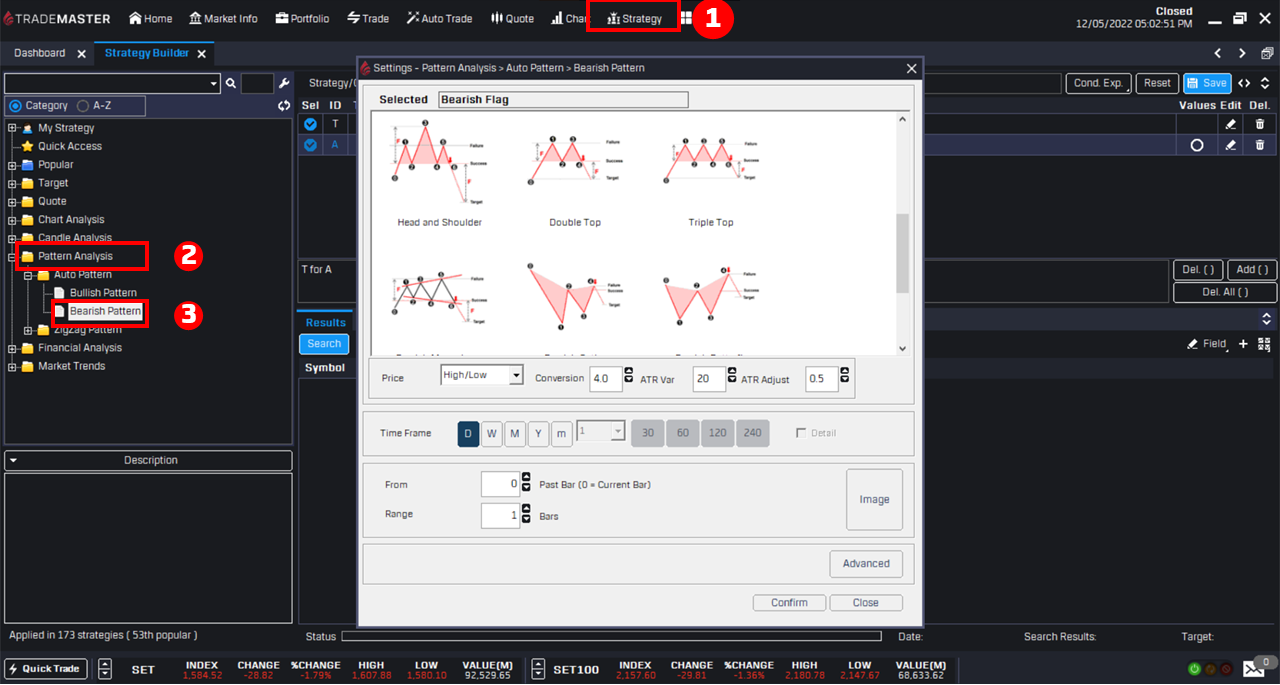Select the A-Z radio button
The width and height of the screenshot is (1280, 685).
(x=83, y=106)
